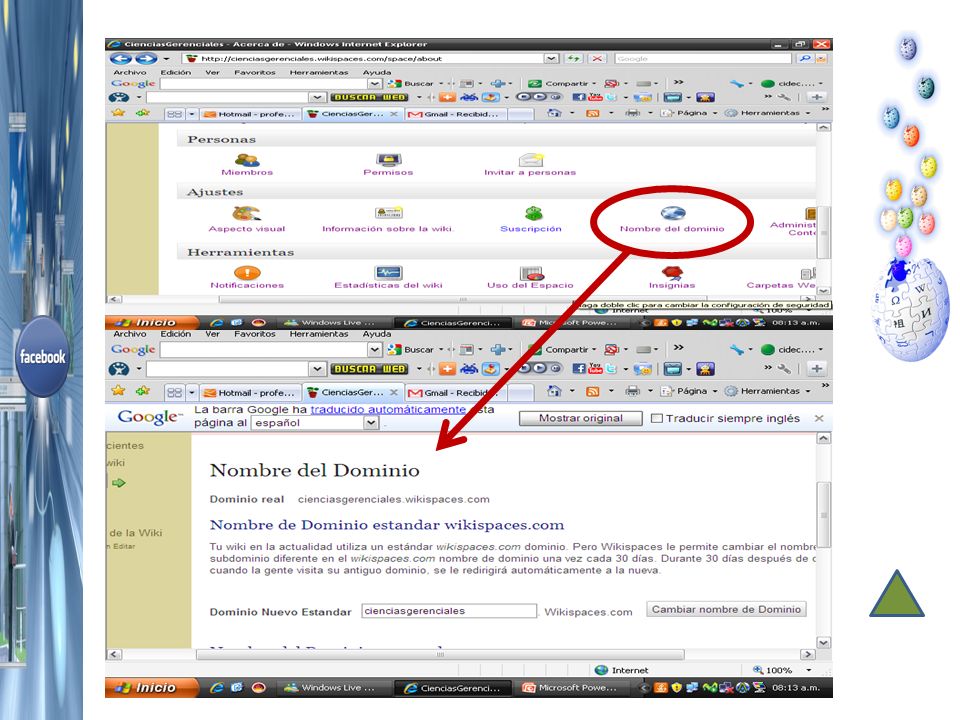The width and height of the screenshot is (960, 720).
Task: Click Home icon in Nombre del Dominio window
Action: coord(554,391)
